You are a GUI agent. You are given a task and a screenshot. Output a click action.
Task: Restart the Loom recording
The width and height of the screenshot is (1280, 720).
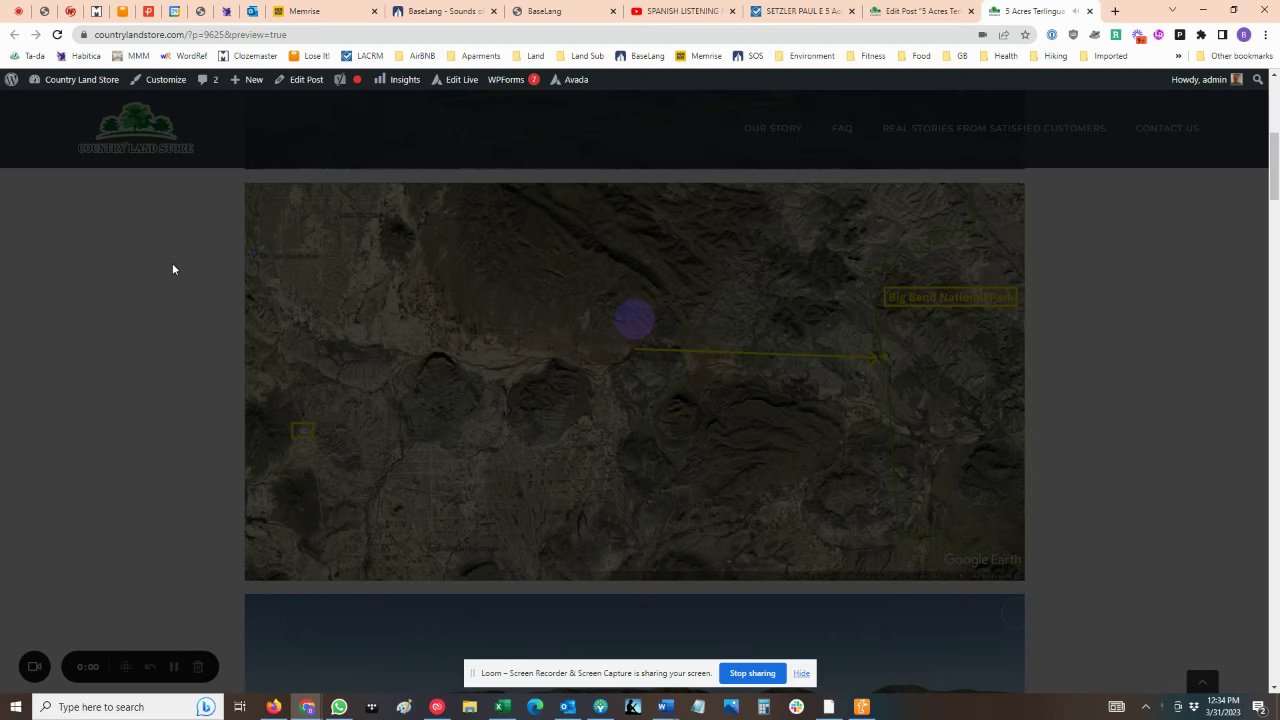coord(150,667)
